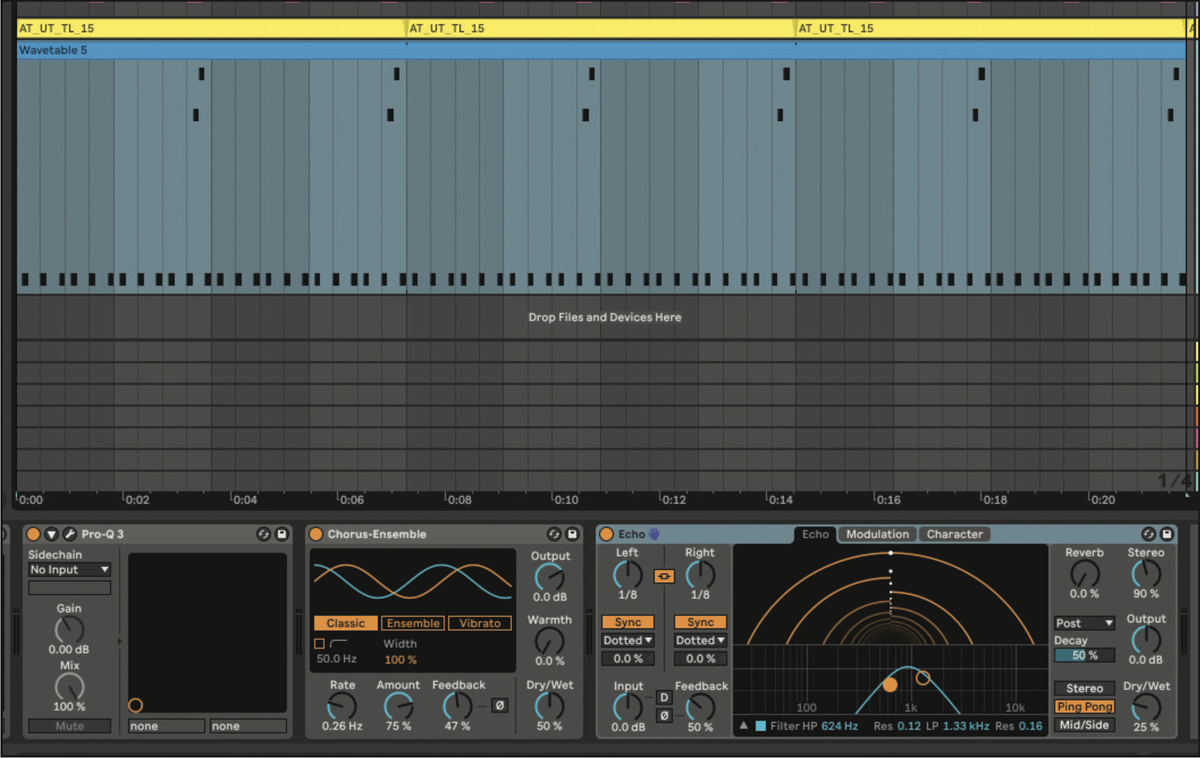Enable the chorus high-pass filter checkbox

(x=319, y=643)
